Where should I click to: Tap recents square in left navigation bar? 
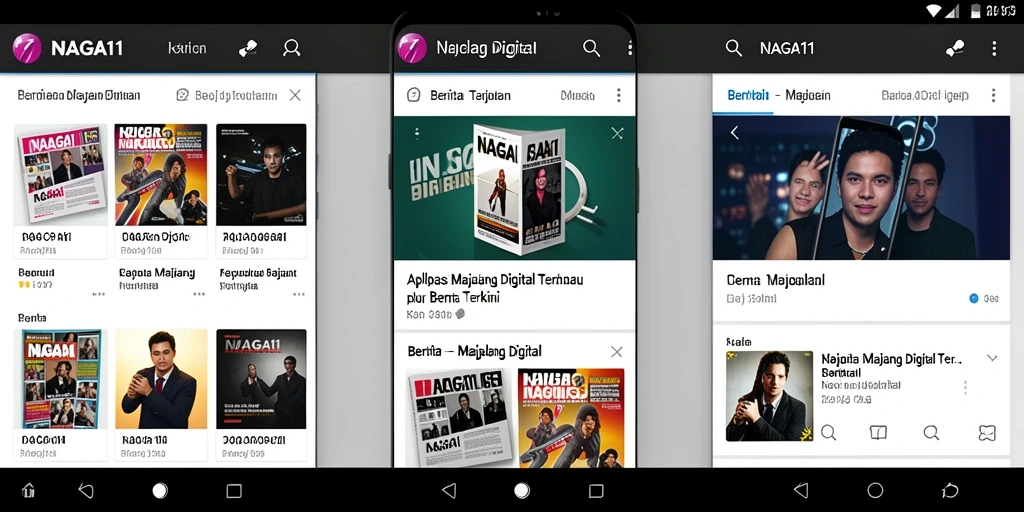pyautogui.click(x=234, y=491)
